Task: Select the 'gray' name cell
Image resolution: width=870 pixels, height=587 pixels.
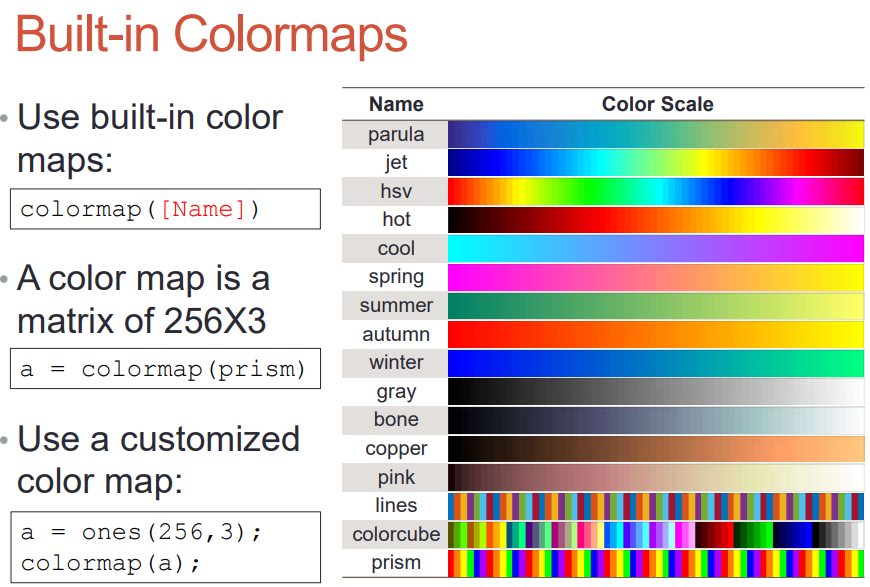Action: pyautogui.click(x=395, y=392)
